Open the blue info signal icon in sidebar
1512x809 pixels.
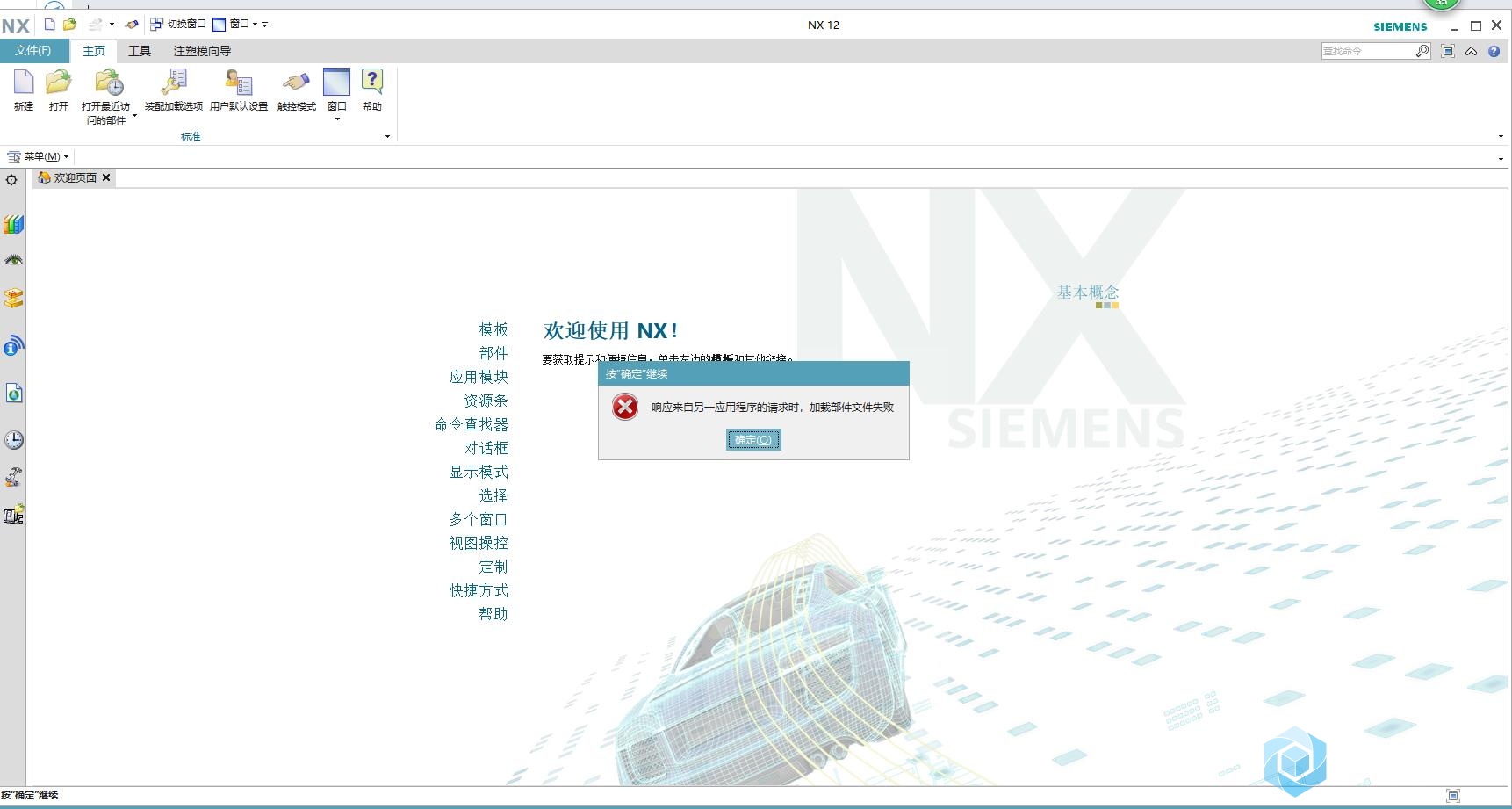coord(13,345)
